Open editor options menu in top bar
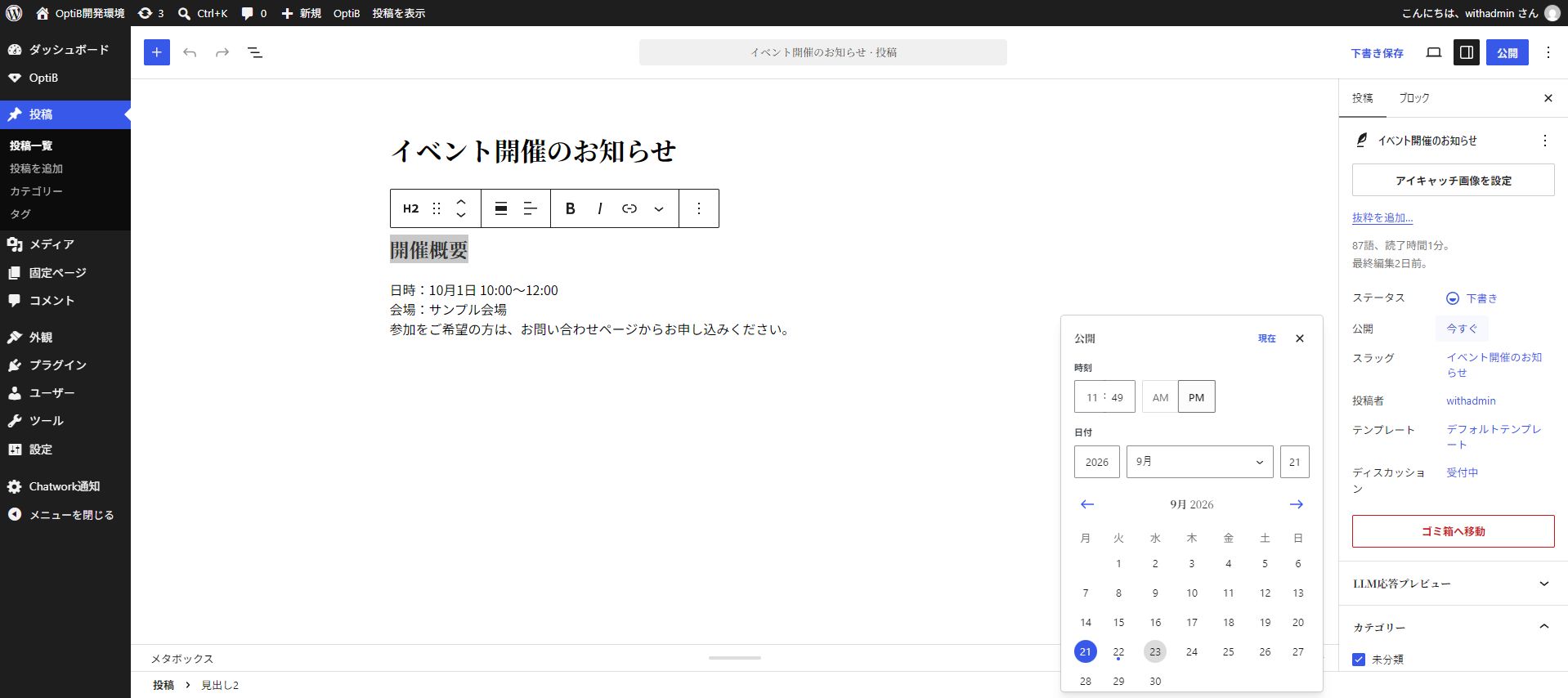The image size is (1568, 698). point(1548,52)
